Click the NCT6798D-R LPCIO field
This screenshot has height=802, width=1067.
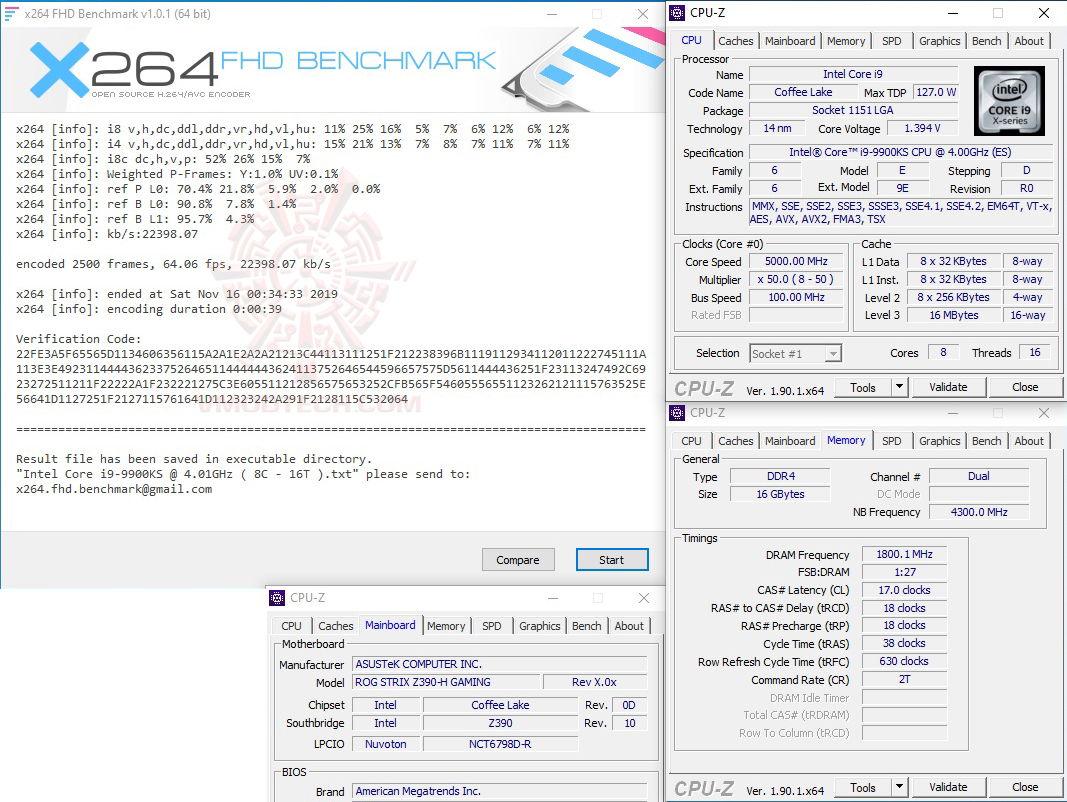tap(500, 744)
